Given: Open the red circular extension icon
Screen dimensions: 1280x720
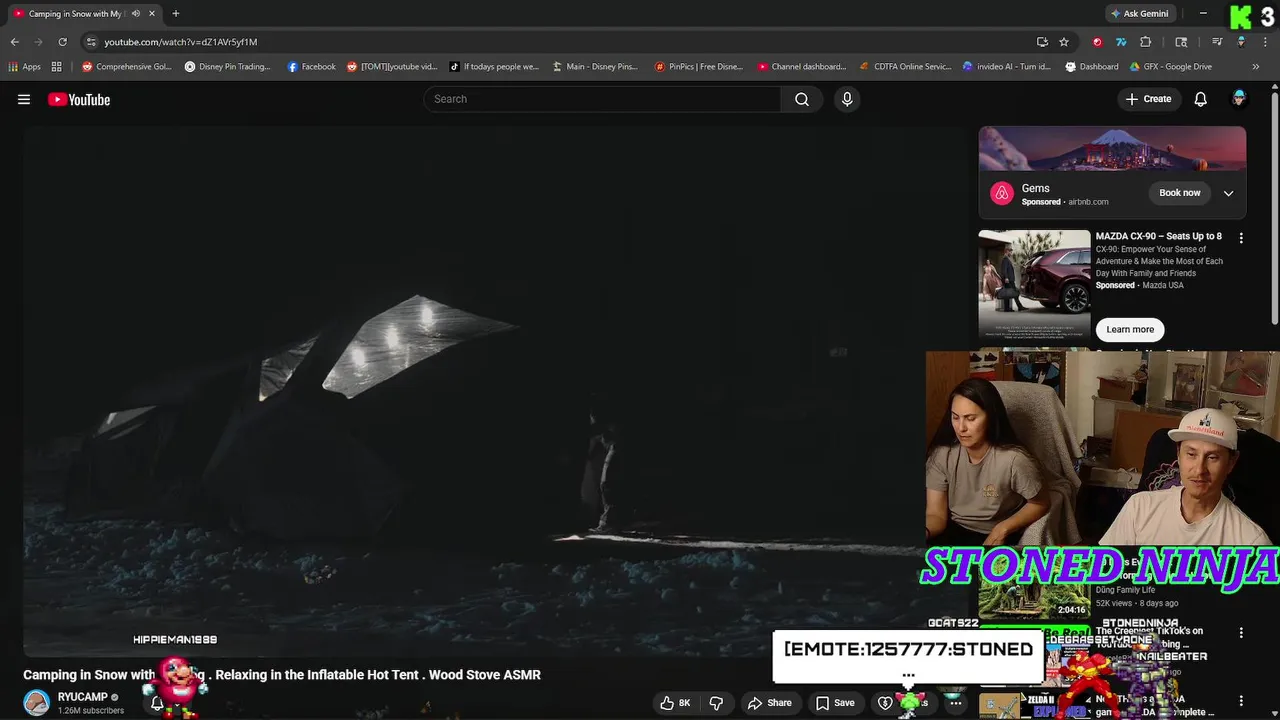Looking at the screenshot, I should (x=1097, y=42).
